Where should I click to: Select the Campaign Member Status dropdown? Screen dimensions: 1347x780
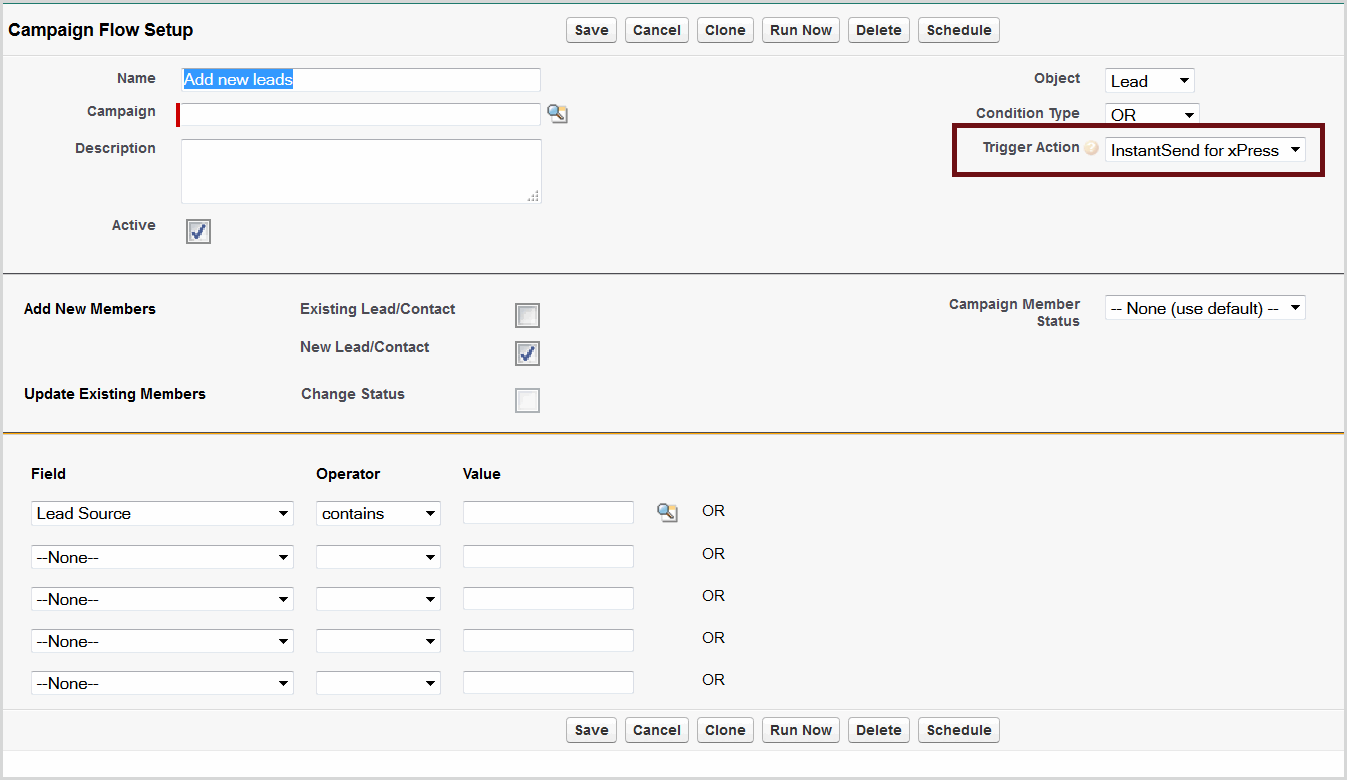coord(1205,308)
